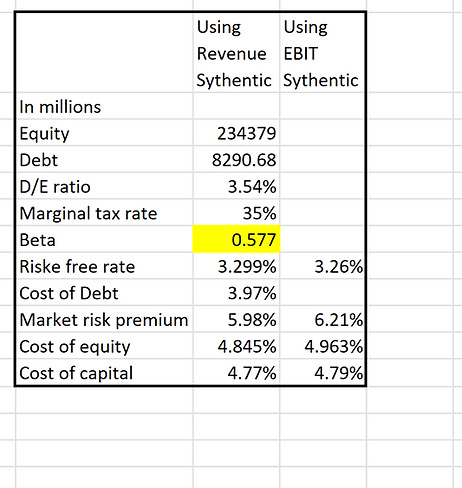This screenshot has height=488, width=462.
Task: Click the 'Riske free rate' label cell
Action: pos(104,266)
